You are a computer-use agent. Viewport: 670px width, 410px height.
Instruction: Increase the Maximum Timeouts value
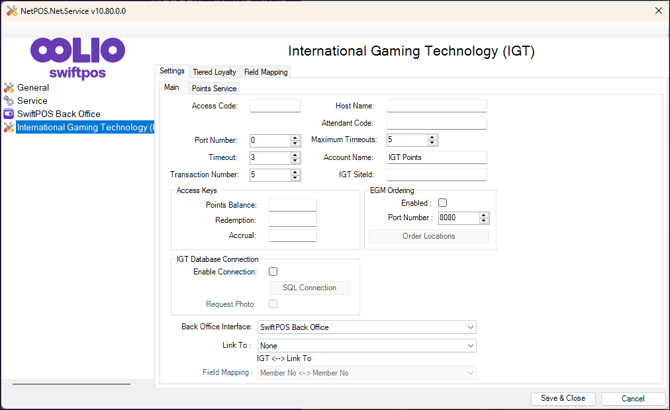click(x=432, y=137)
